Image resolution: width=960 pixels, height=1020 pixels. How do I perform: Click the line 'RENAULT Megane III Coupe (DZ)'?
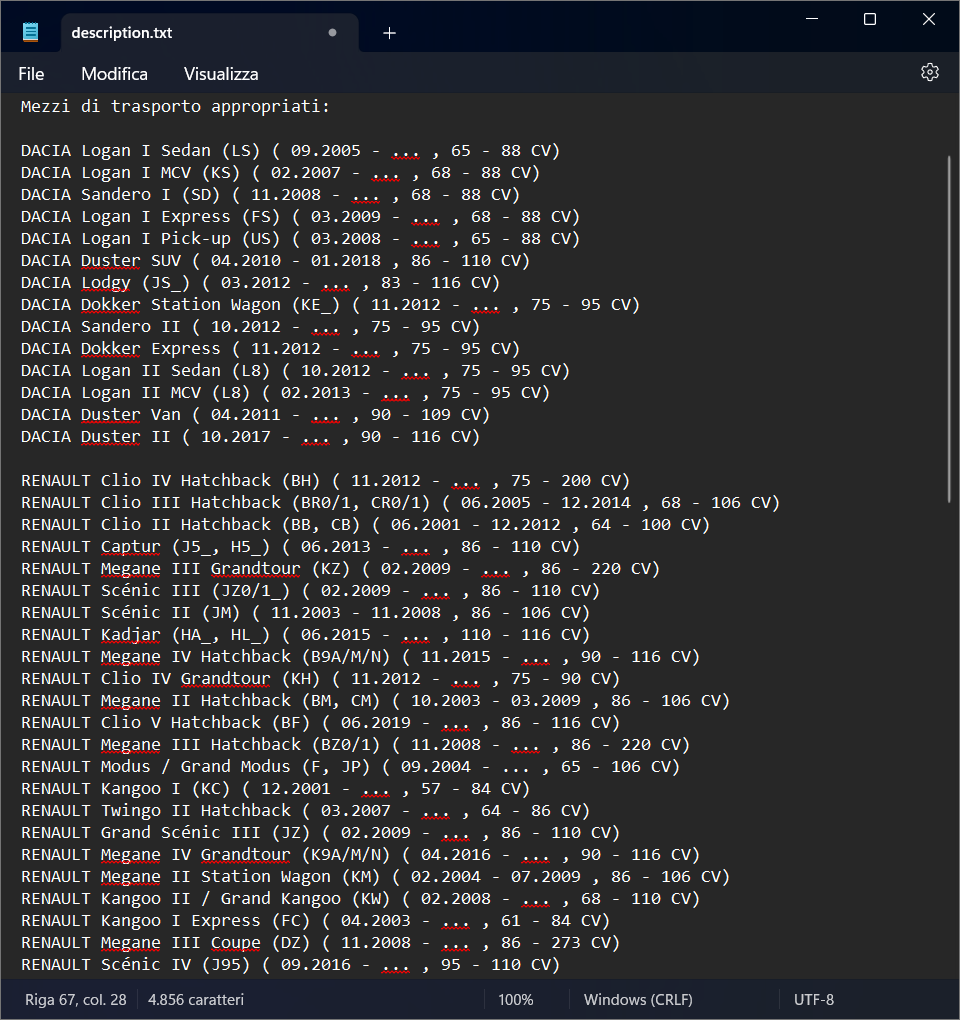[321, 944]
